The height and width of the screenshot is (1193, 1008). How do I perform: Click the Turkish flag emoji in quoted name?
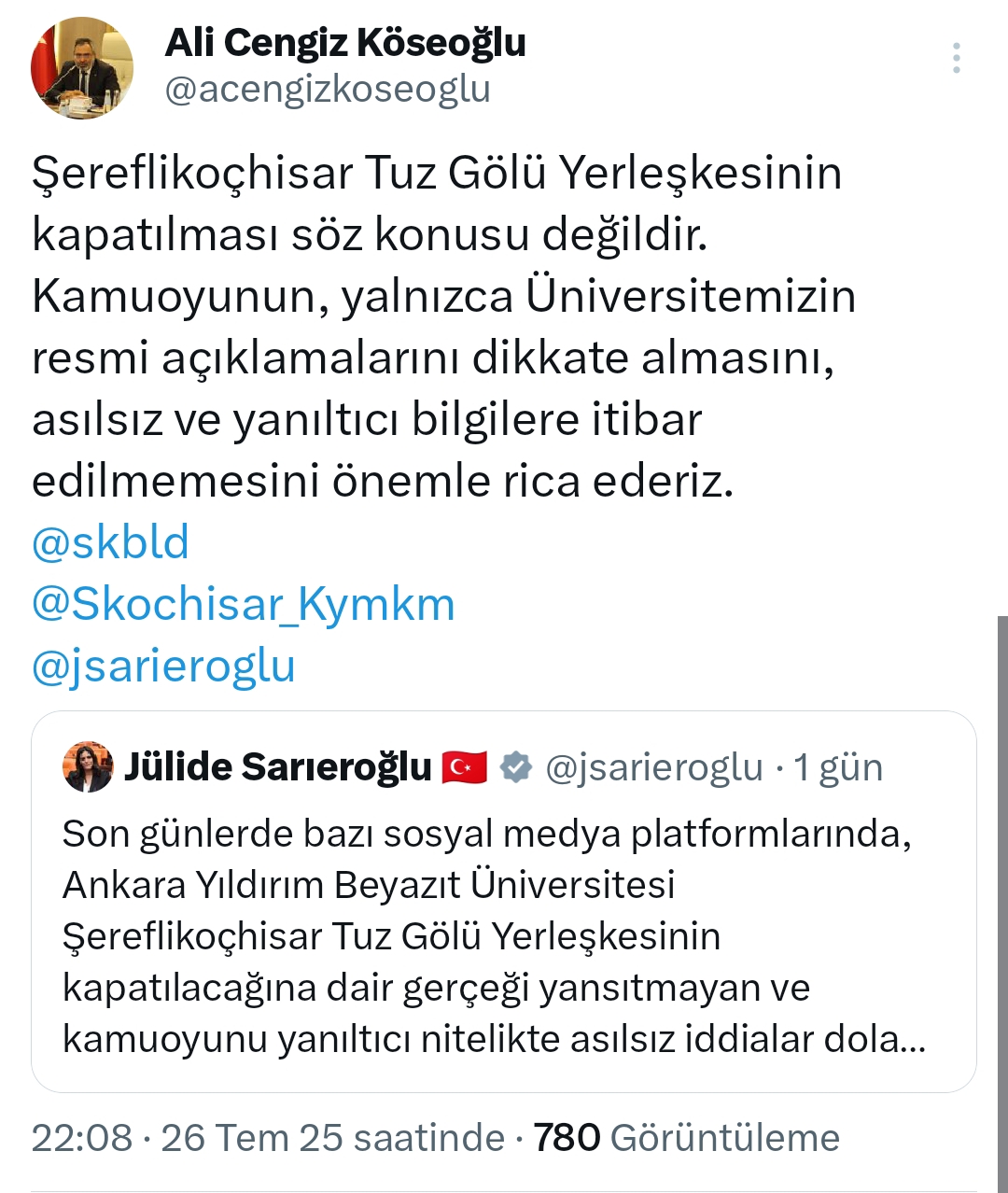[465, 767]
